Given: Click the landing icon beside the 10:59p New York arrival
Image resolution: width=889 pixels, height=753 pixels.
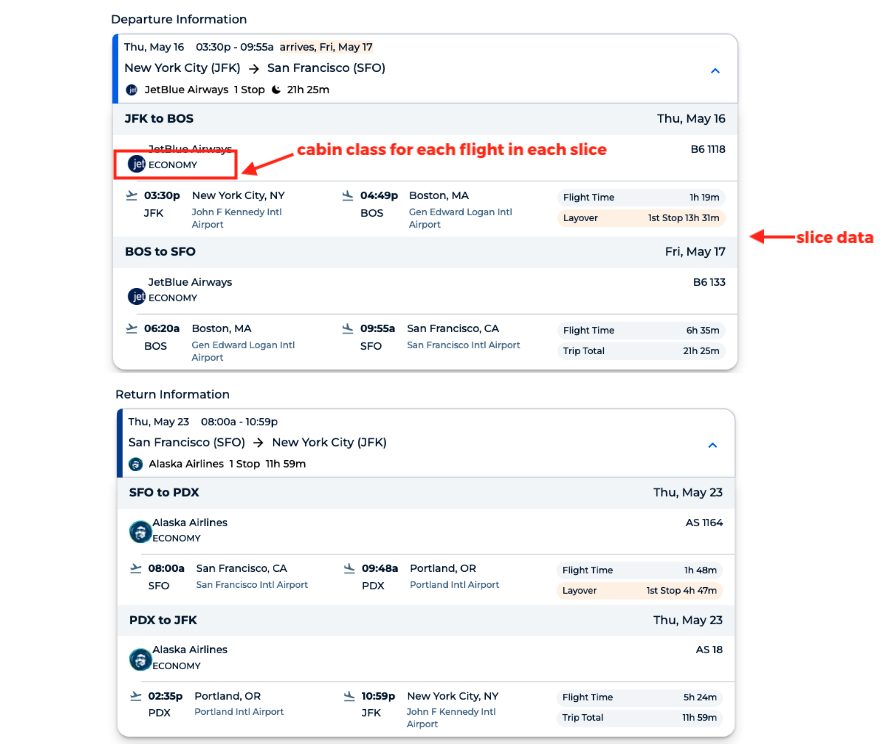Looking at the screenshot, I should (x=347, y=696).
